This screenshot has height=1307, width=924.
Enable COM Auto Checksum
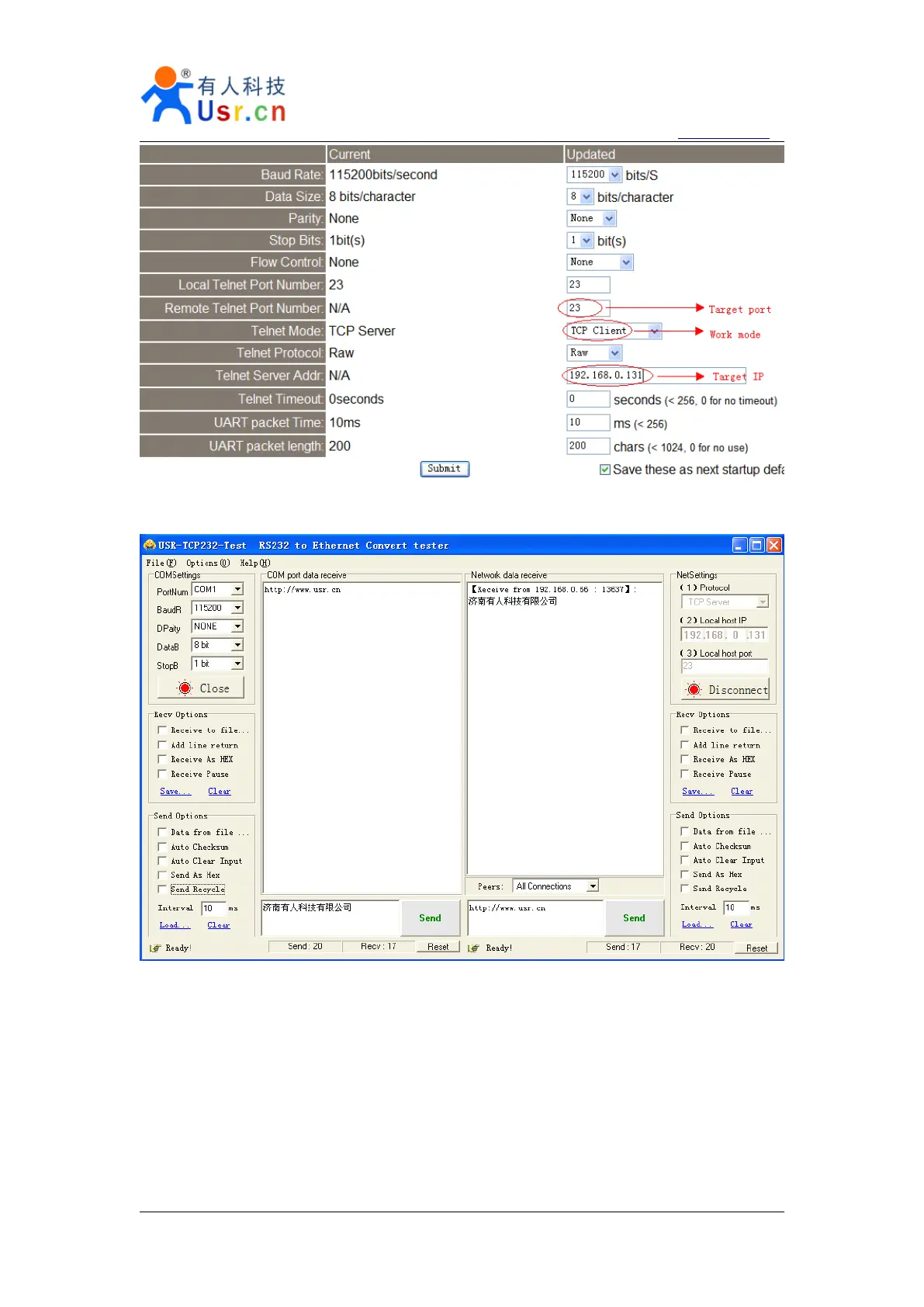click(162, 847)
